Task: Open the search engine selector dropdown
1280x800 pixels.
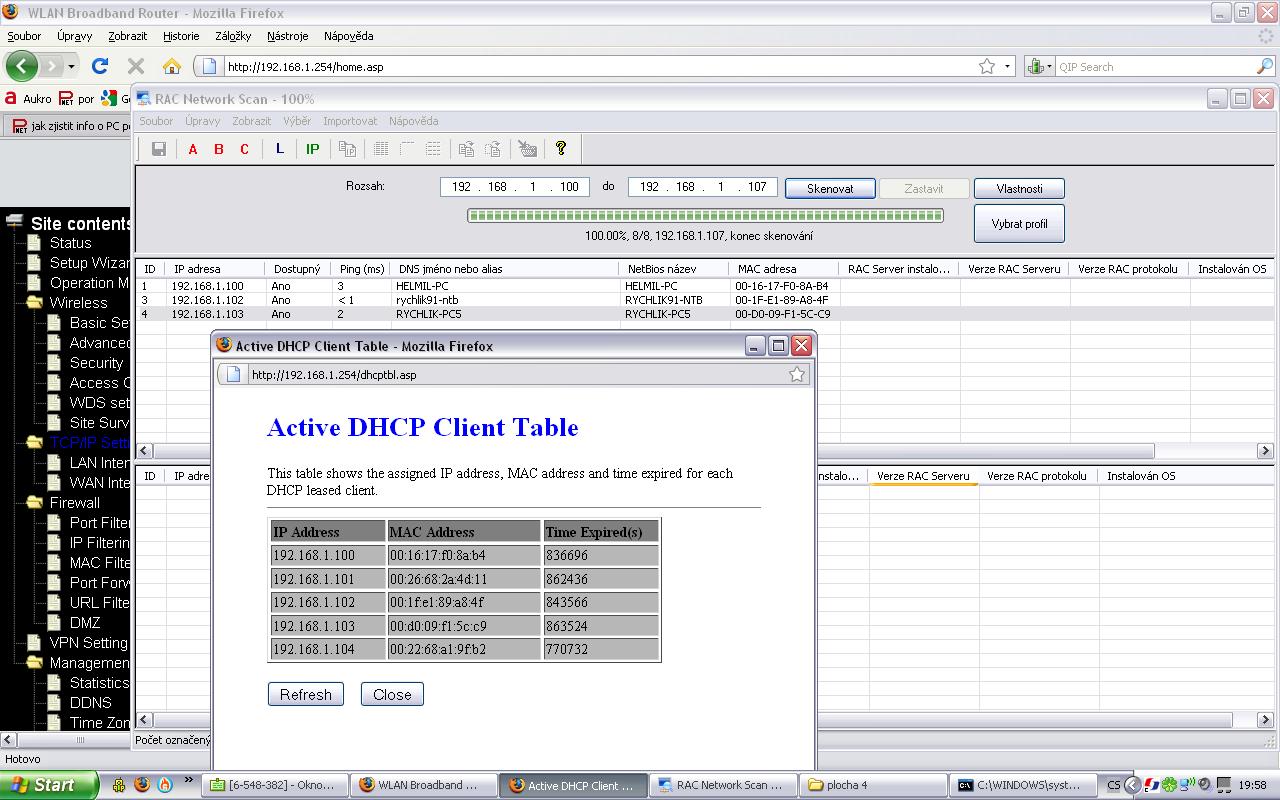Action: click(x=1041, y=67)
